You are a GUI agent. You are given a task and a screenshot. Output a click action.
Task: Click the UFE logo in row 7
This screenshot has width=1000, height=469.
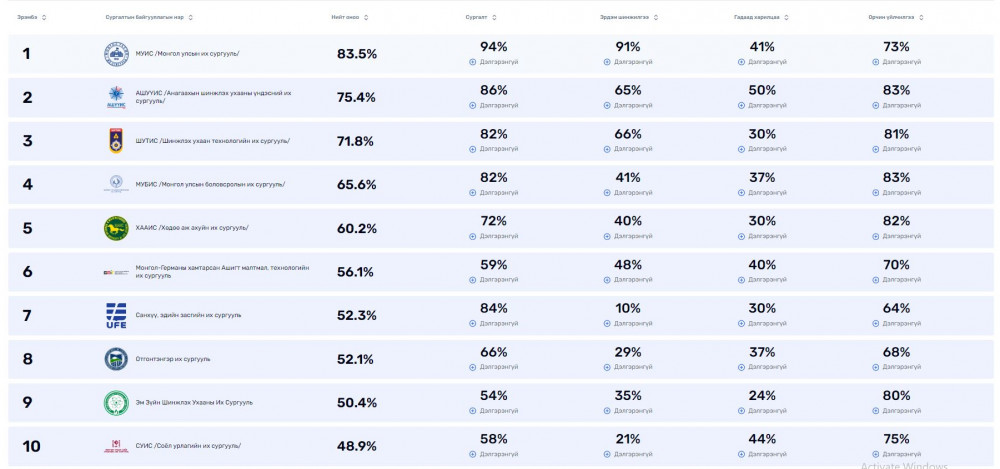(116, 315)
